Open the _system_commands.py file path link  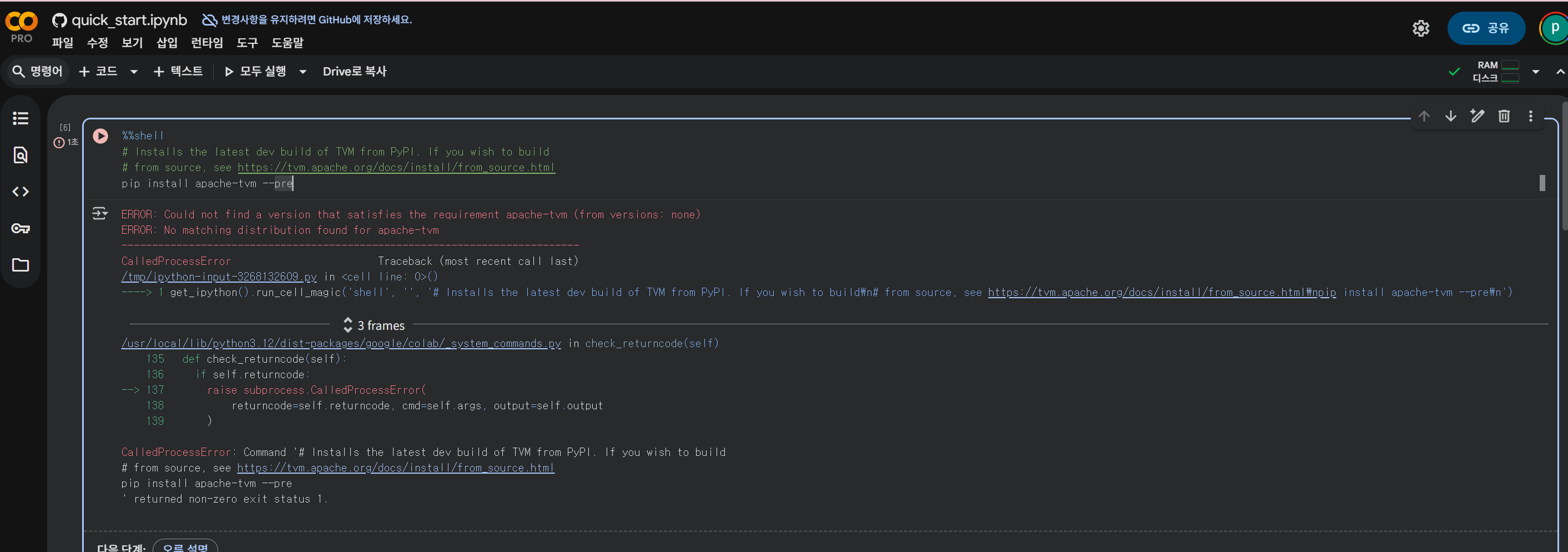[x=341, y=344]
